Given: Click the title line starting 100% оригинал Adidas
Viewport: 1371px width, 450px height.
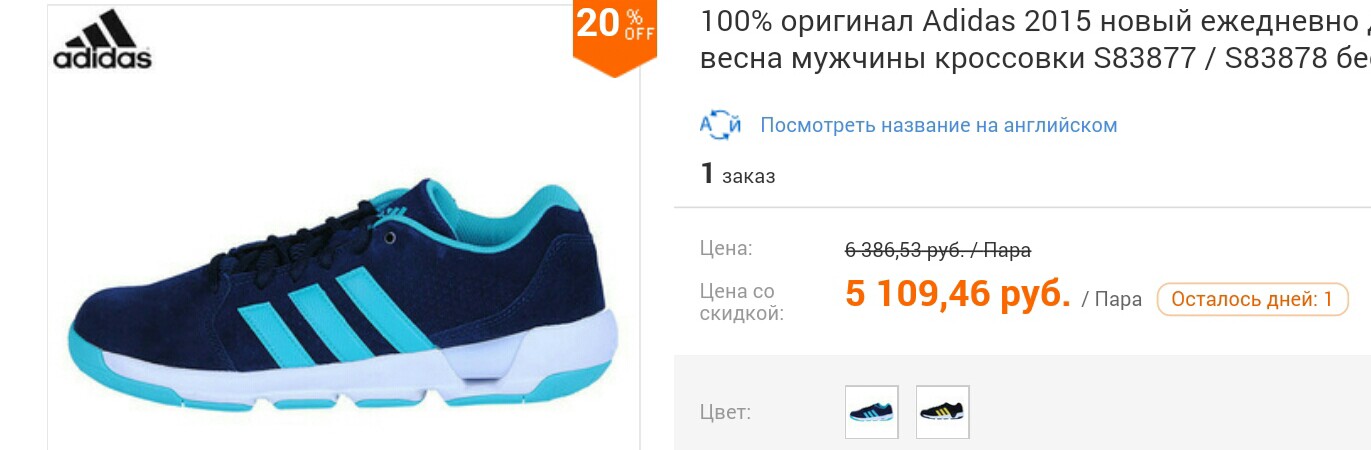Looking at the screenshot, I should (x=1034, y=20).
